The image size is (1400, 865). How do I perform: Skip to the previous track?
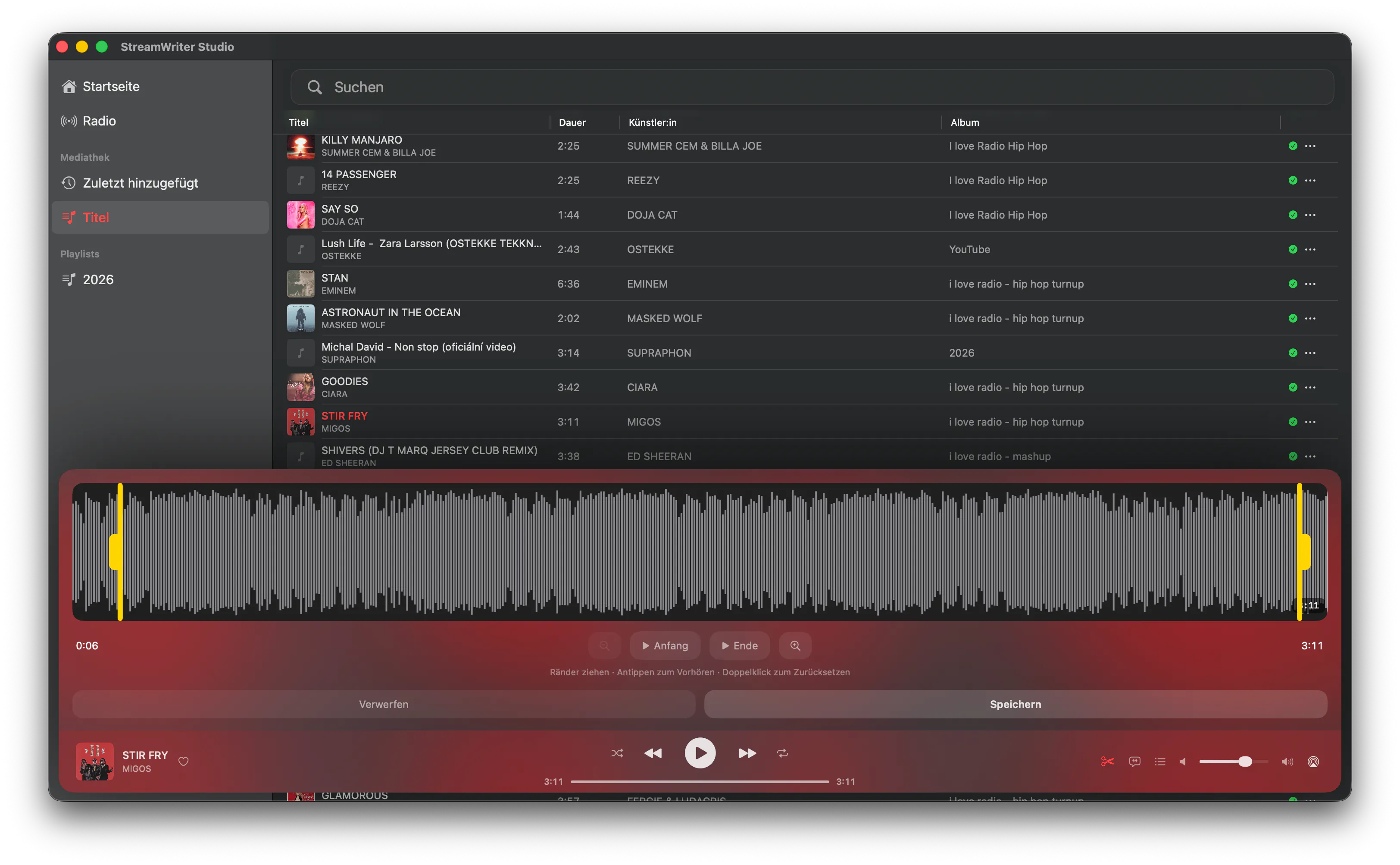click(653, 753)
